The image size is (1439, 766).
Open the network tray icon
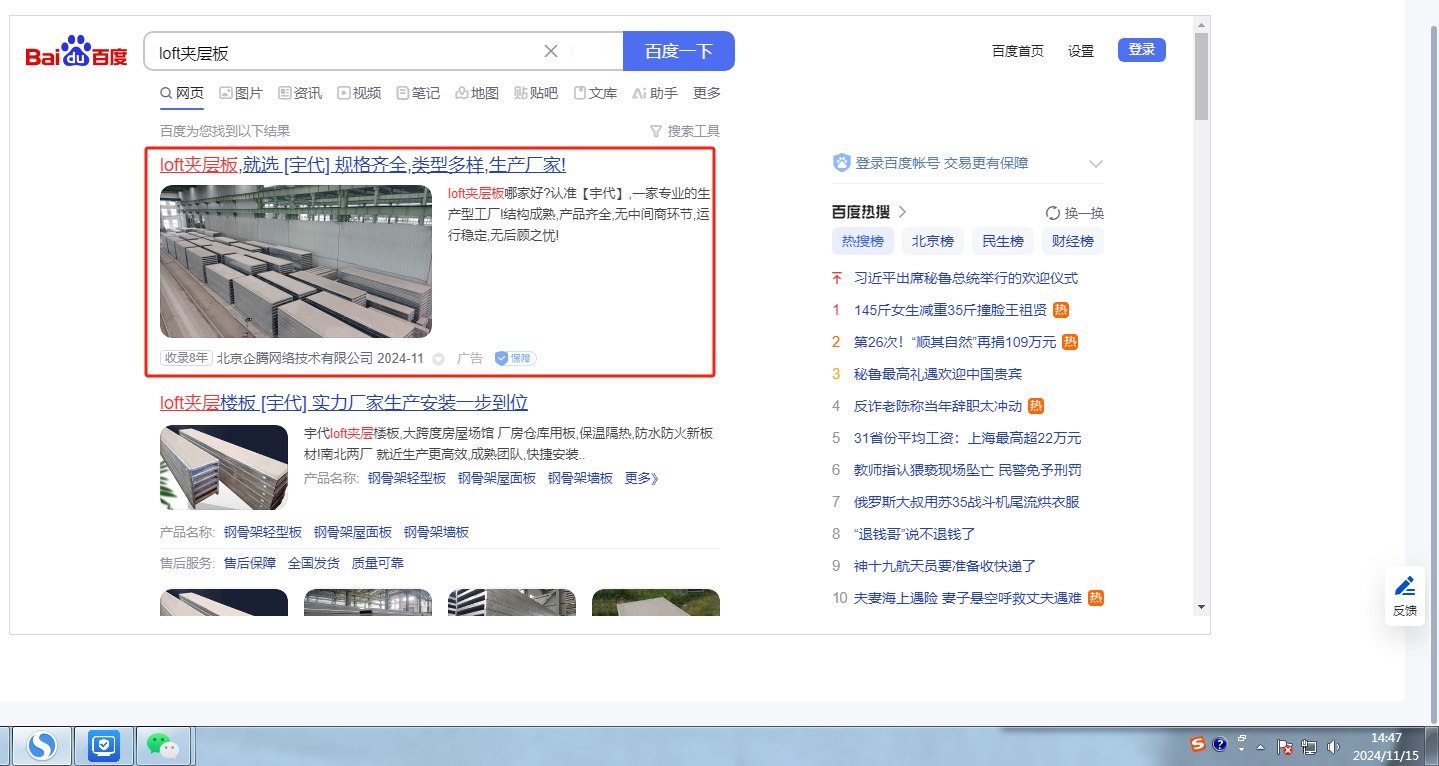pyautogui.click(x=1309, y=746)
